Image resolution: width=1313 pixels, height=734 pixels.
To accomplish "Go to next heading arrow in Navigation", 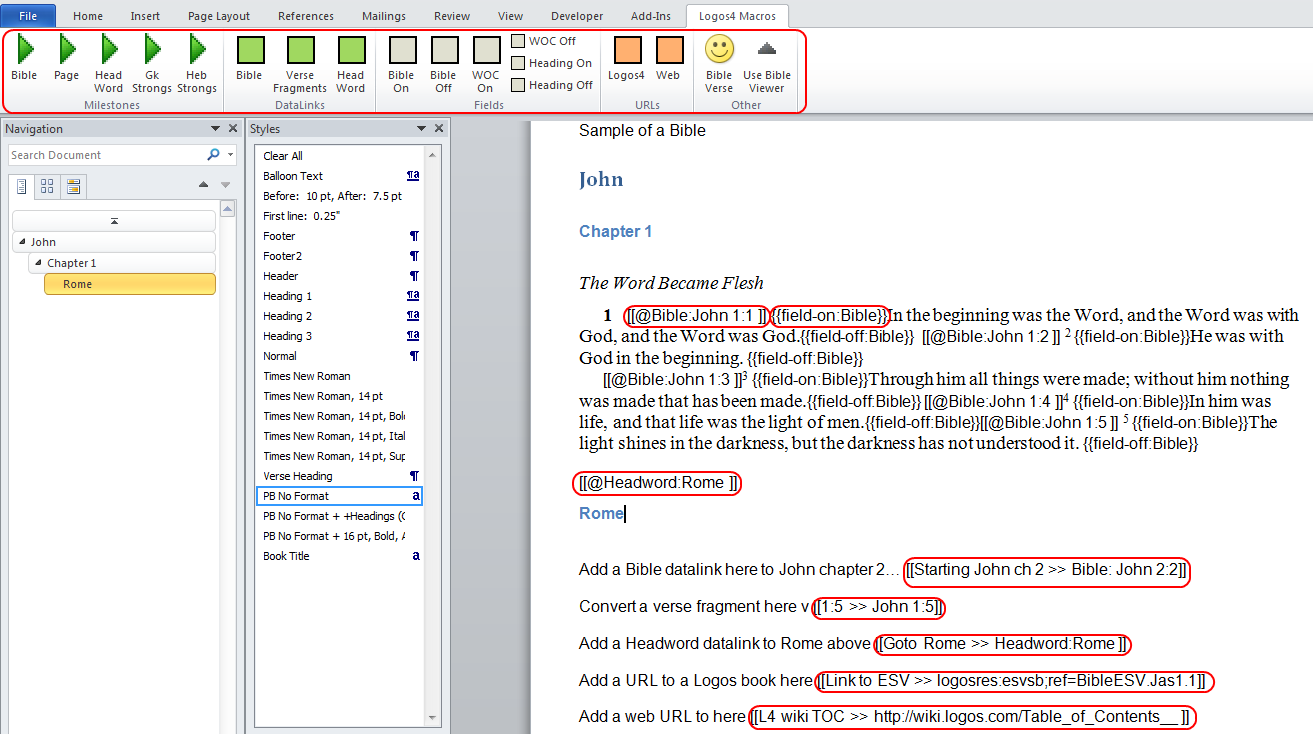I will pyautogui.click(x=225, y=185).
